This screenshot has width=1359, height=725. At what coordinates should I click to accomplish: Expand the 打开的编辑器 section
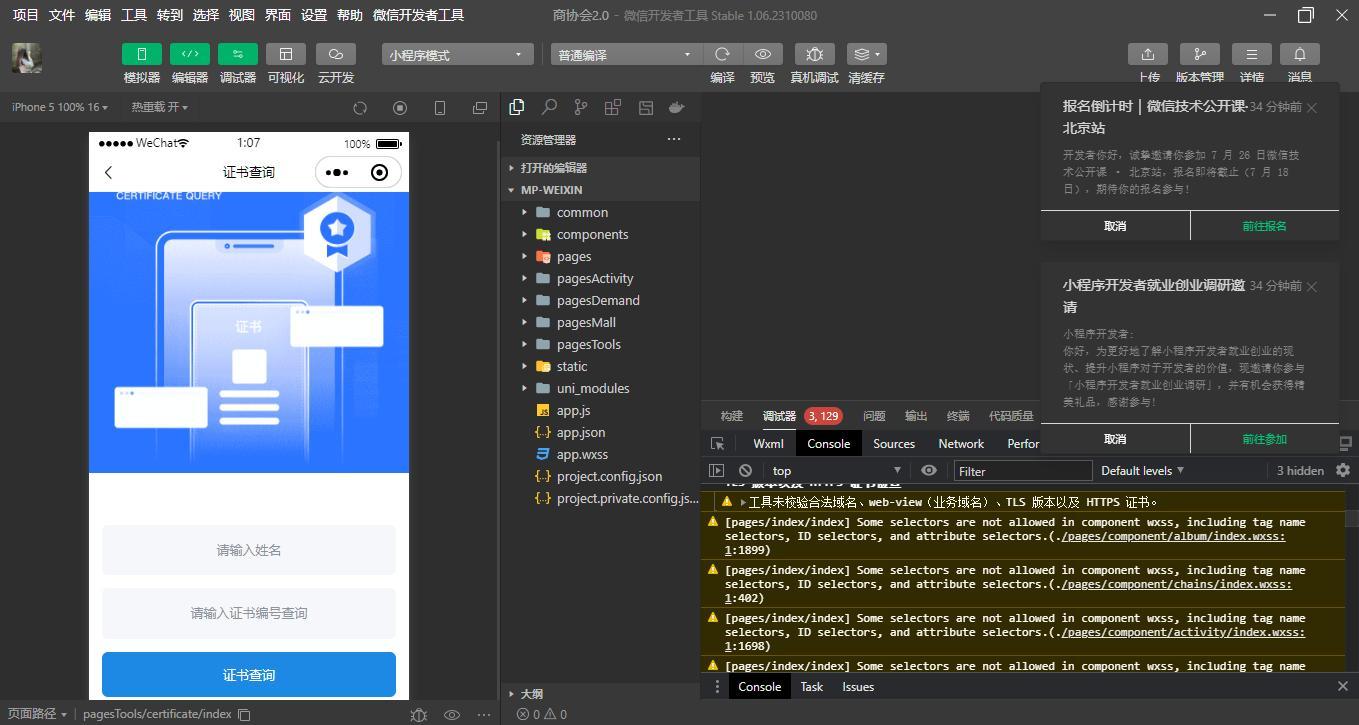[x=600, y=168]
